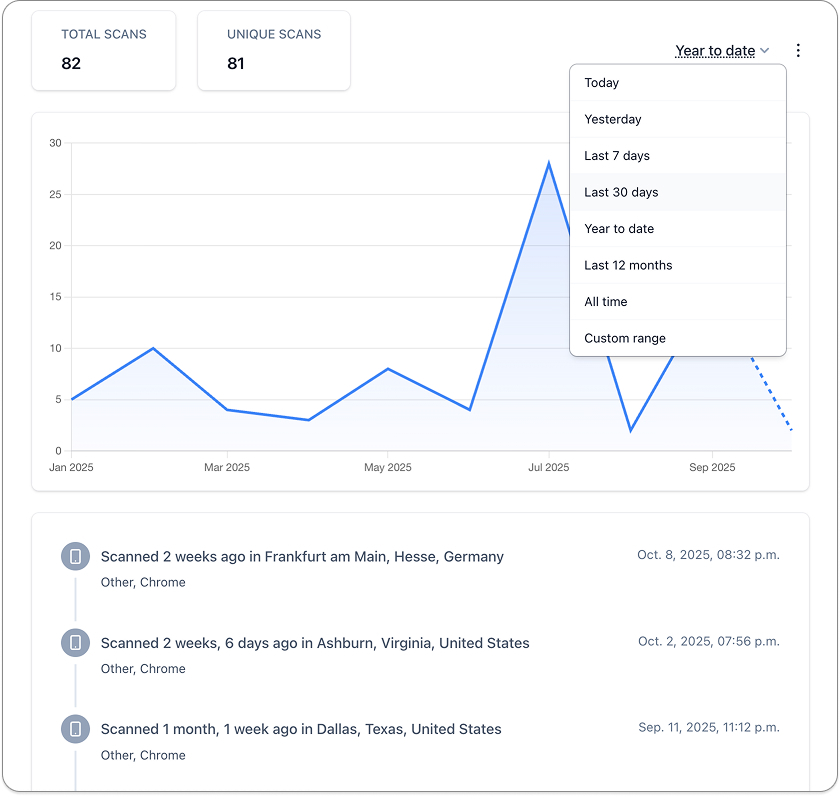
Task: Choose Last 12 months option
Action: click(678, 265)
